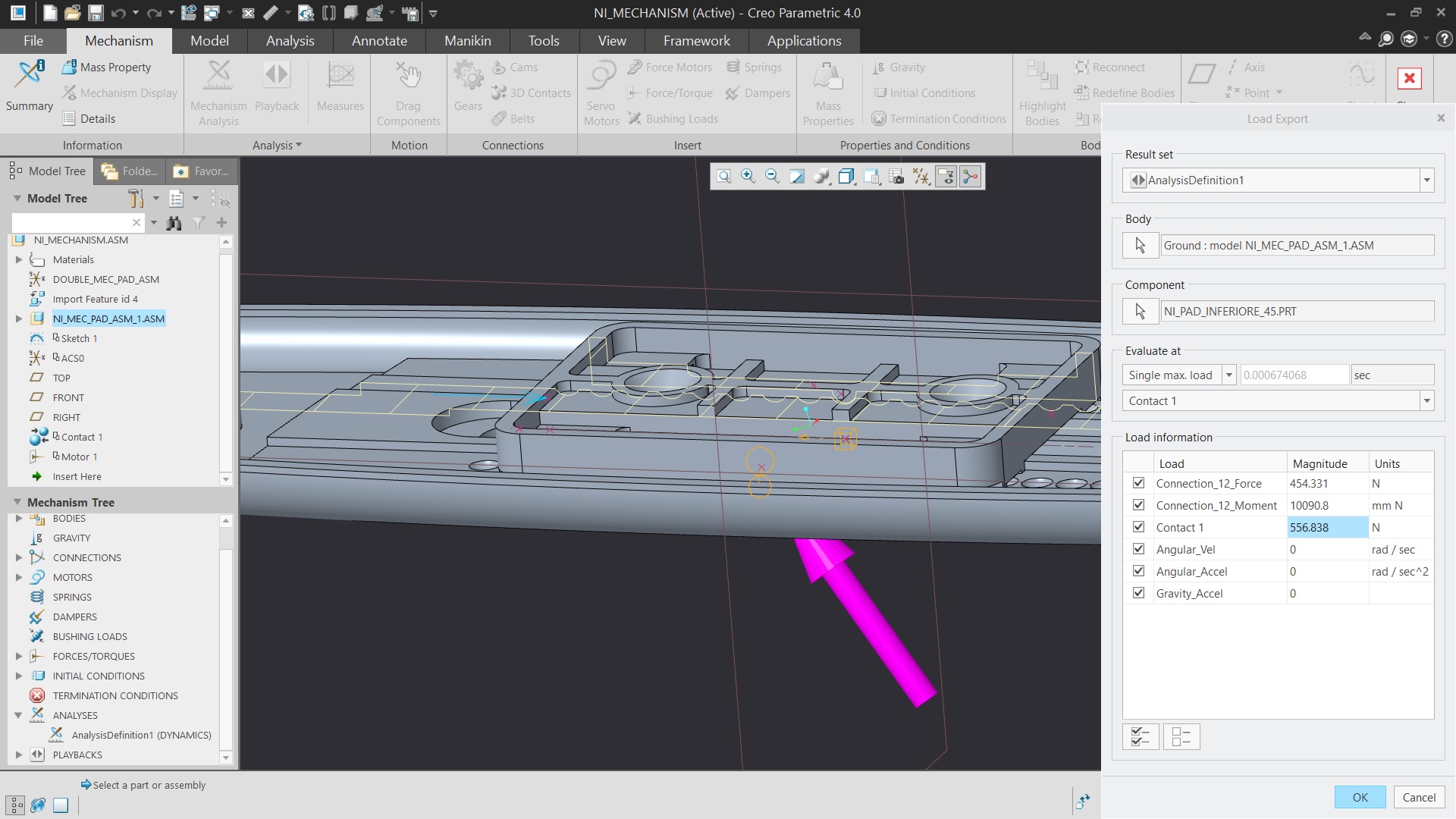Uncheck the Connection_12_Force checkbox

(x=1138, y=483)
